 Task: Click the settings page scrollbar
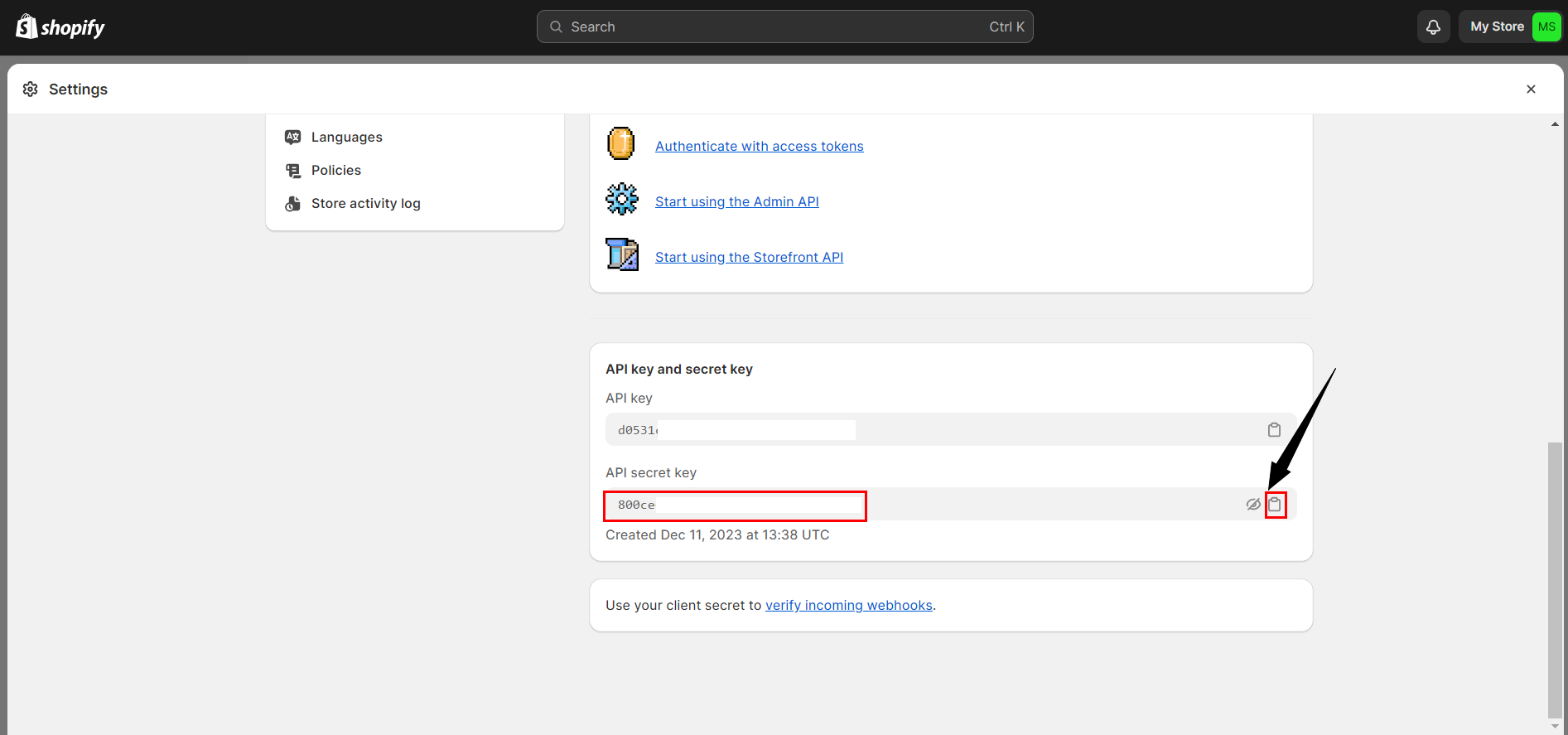tap(1555, 578)
